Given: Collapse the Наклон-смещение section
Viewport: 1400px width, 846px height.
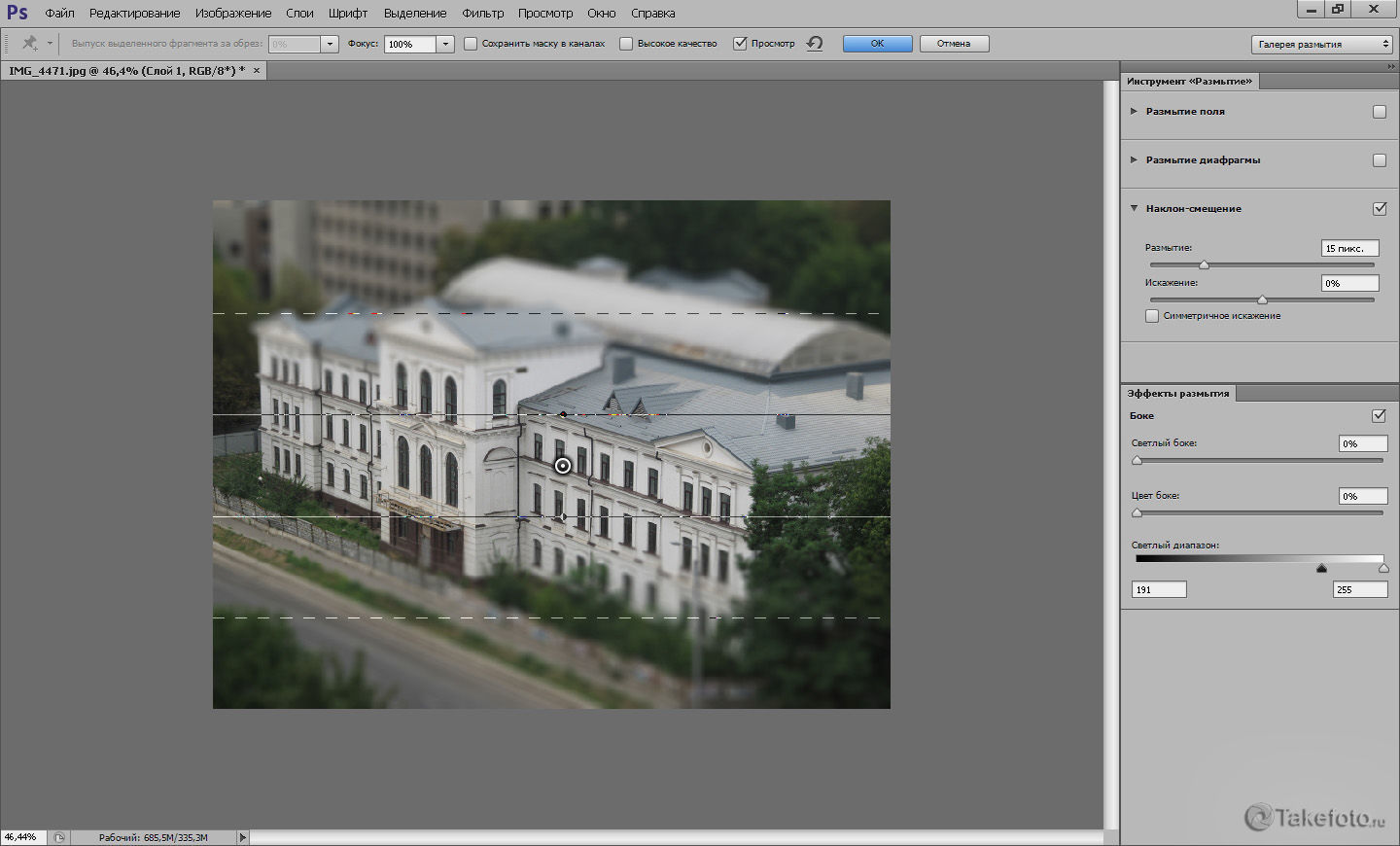Looking at the screenshot, I should tap(1134, 208).
